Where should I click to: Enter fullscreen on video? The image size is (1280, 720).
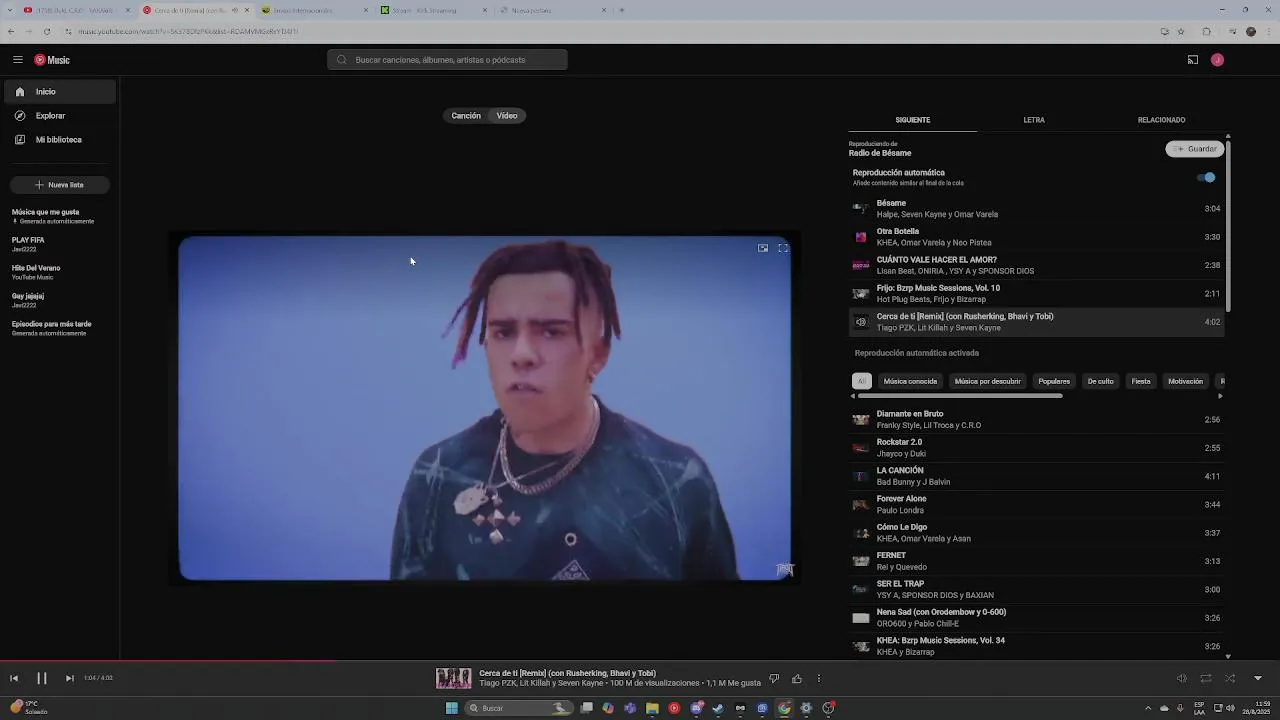pos(783,248)
